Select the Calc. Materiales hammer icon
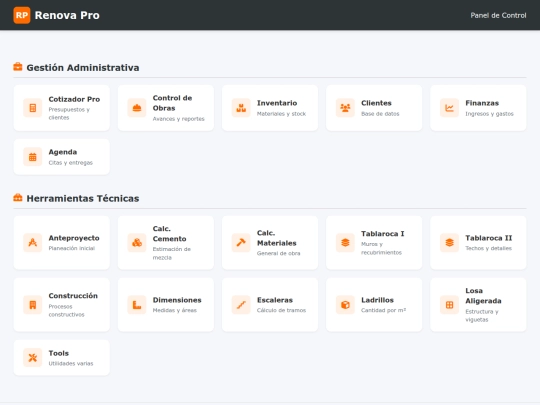Screen dimensions: 540x405 (x=241, y=242)
